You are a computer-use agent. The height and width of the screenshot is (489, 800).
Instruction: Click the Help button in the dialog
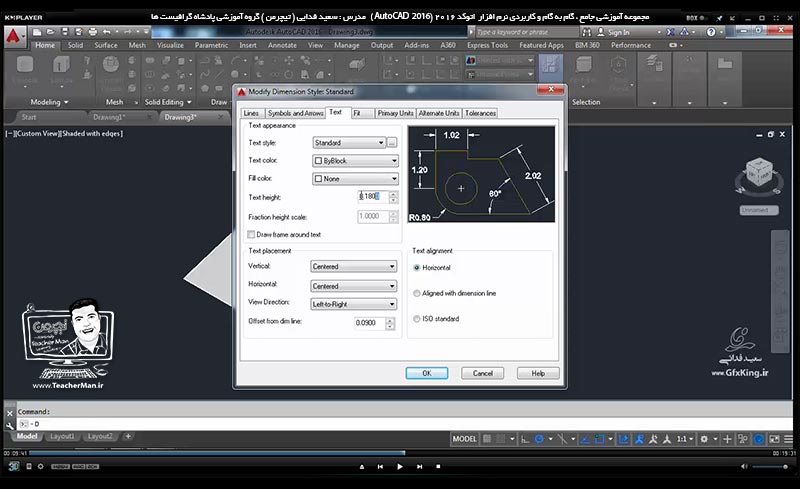coord(538,373)
